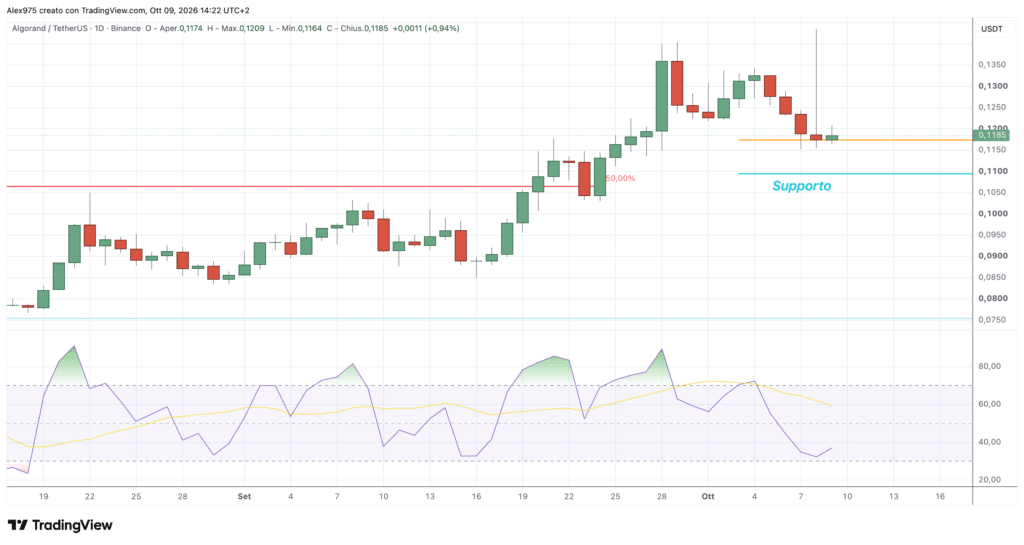
Task: Click the 0,0850 price axis label
Action: (x=991, y=277)
